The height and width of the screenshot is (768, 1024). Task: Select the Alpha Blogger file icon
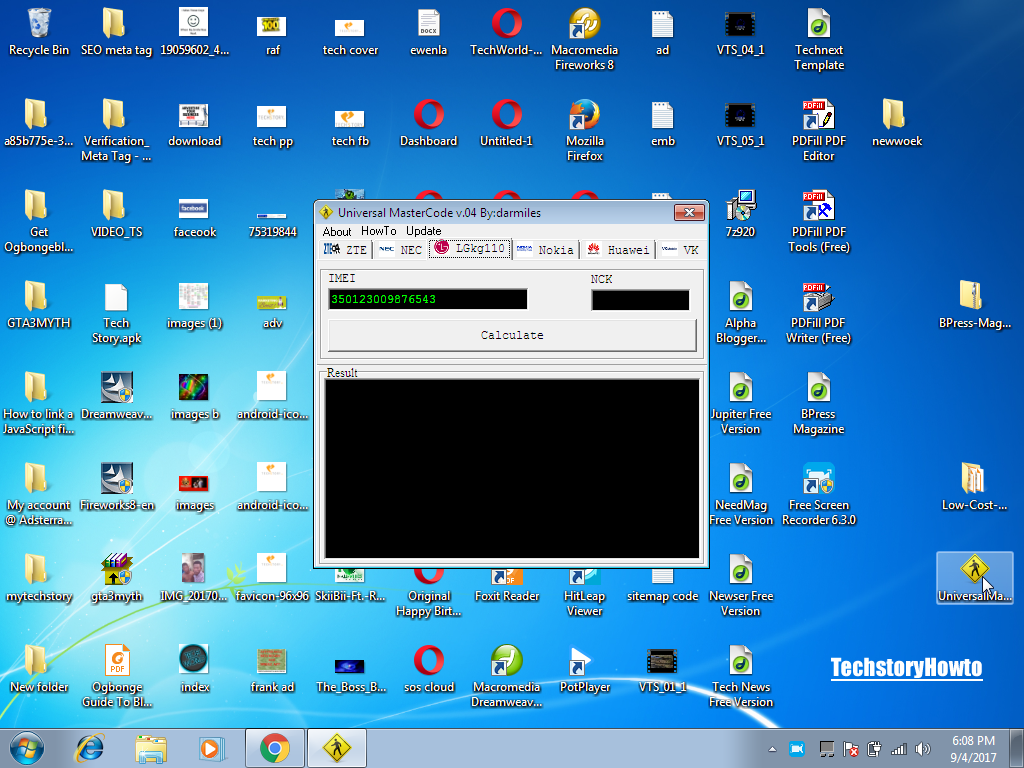click(741, 313)
